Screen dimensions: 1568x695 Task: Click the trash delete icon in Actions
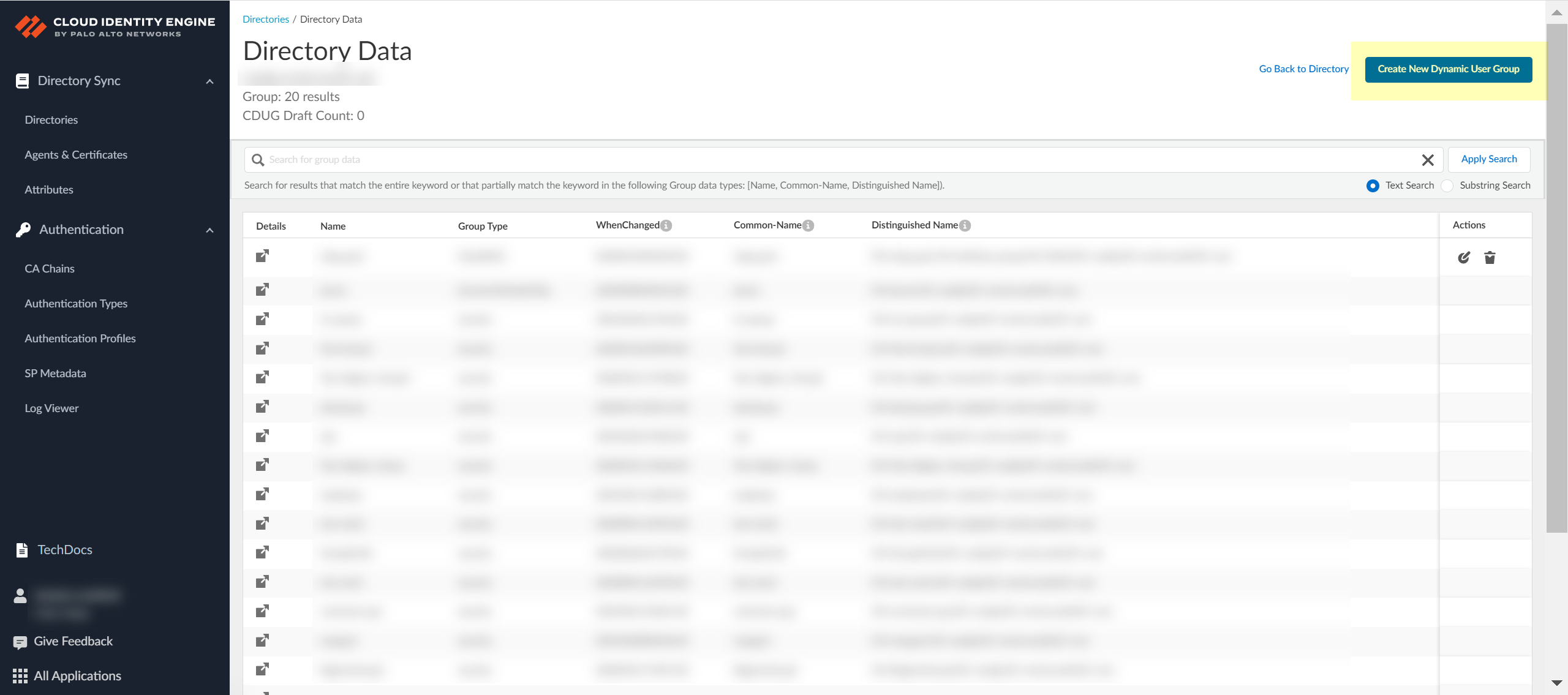click(1490, 258)
